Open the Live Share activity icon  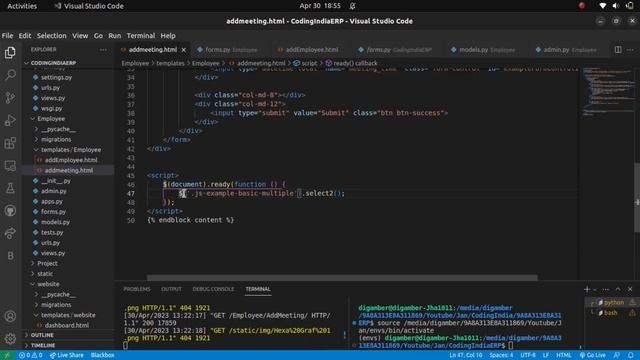[10, 233]
